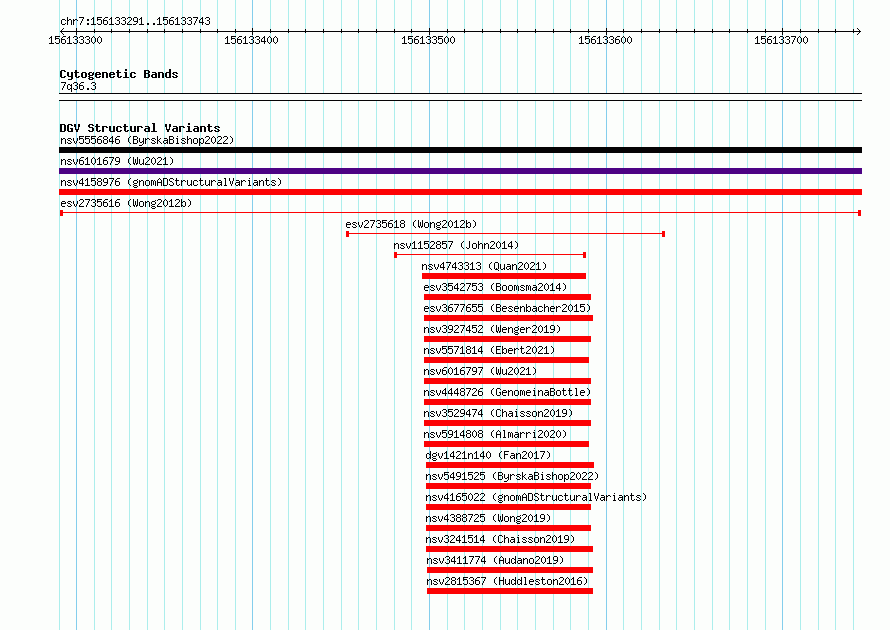Open the nsv5491525 (ByrskaBishop2022) label
The height and width of the screenshot is (630, 890).
(x=512, y=476)
